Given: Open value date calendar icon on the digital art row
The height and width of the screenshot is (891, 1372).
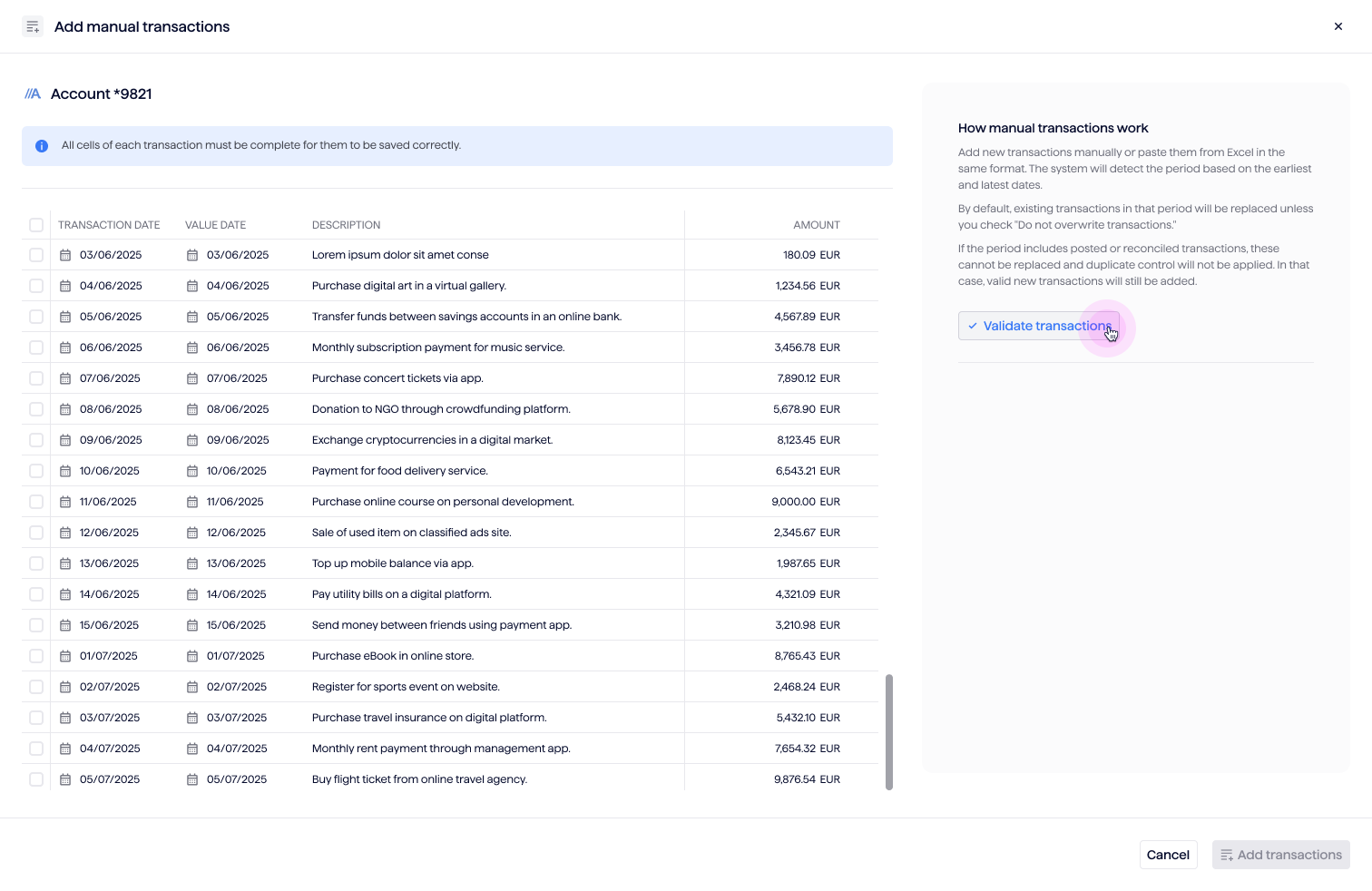Looking at the screenshot, I should point(192,285).
